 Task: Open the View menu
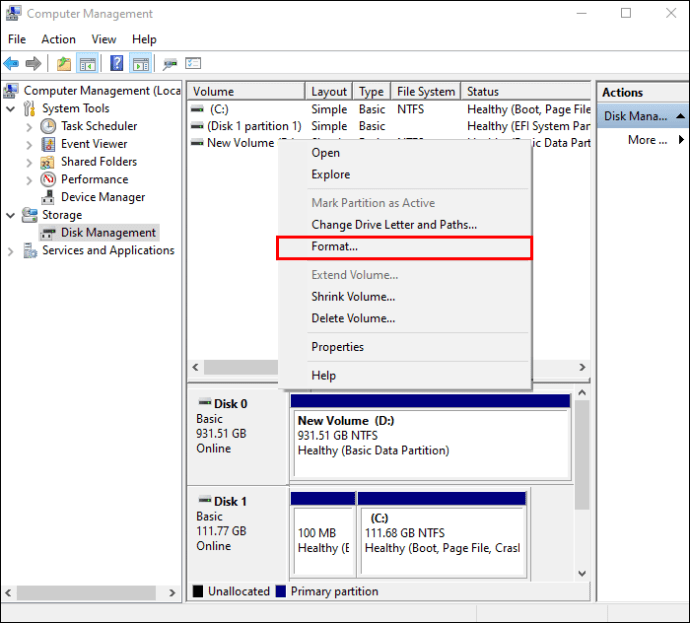click(104, 39)
